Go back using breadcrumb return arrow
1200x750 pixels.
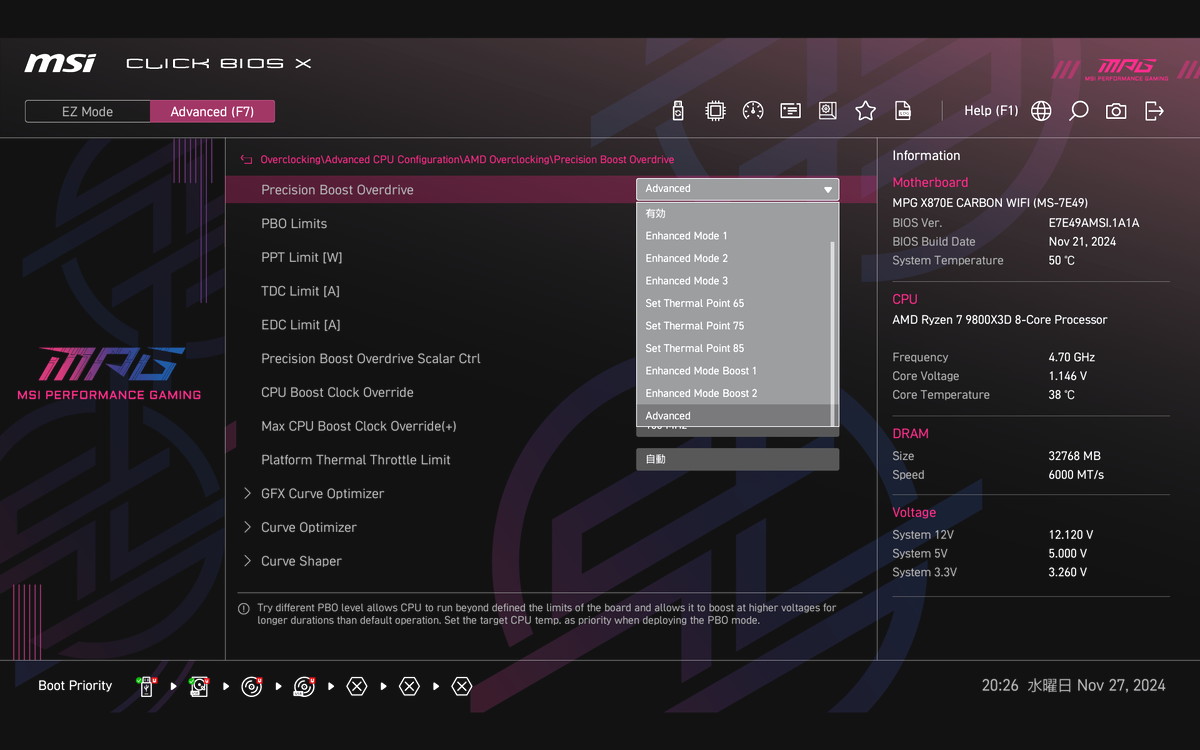pyautogui.click(x=246, y=160)
